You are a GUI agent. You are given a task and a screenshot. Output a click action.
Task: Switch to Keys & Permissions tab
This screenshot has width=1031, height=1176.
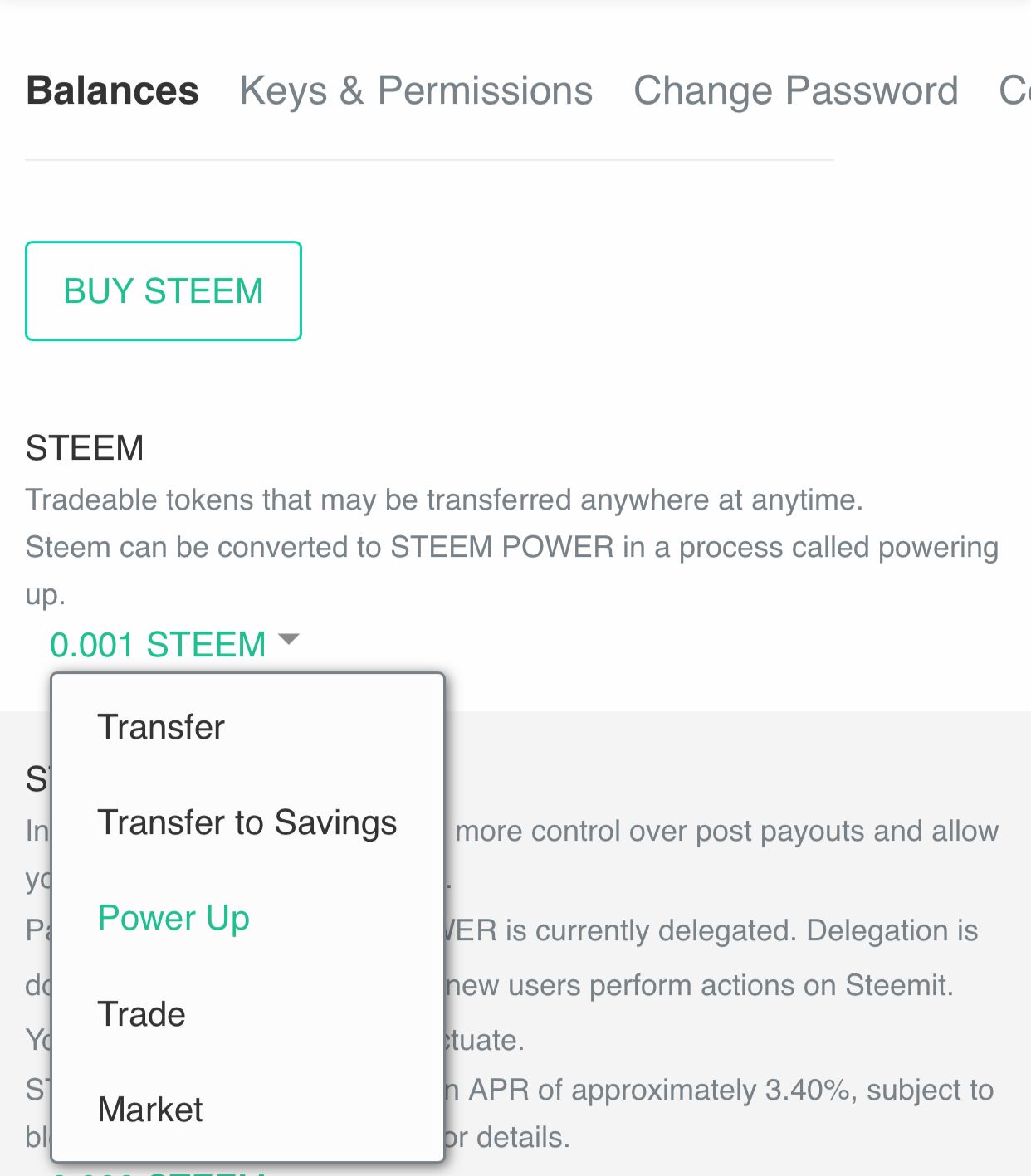[416, 90]
